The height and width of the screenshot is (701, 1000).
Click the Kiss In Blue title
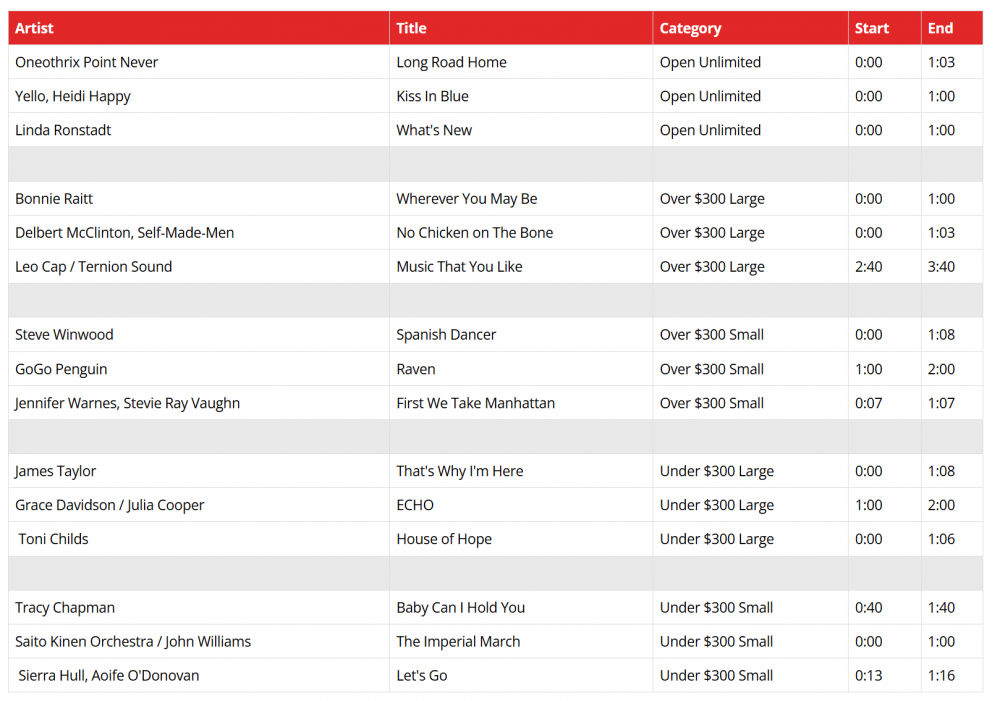[432, 96]
